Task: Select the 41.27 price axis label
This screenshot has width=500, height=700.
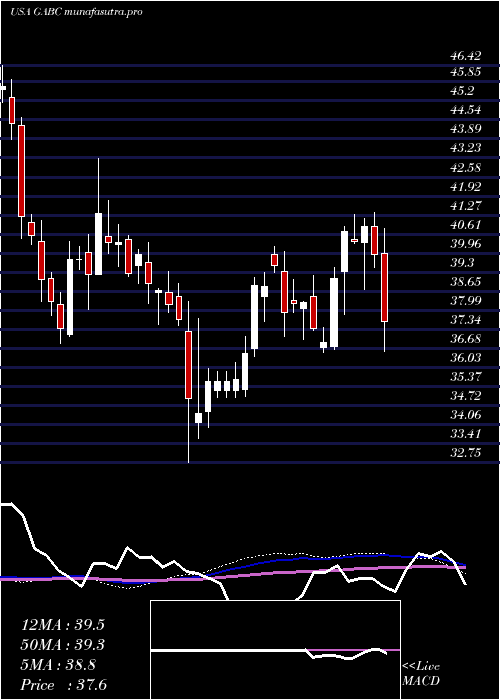Action: (466, 206)
